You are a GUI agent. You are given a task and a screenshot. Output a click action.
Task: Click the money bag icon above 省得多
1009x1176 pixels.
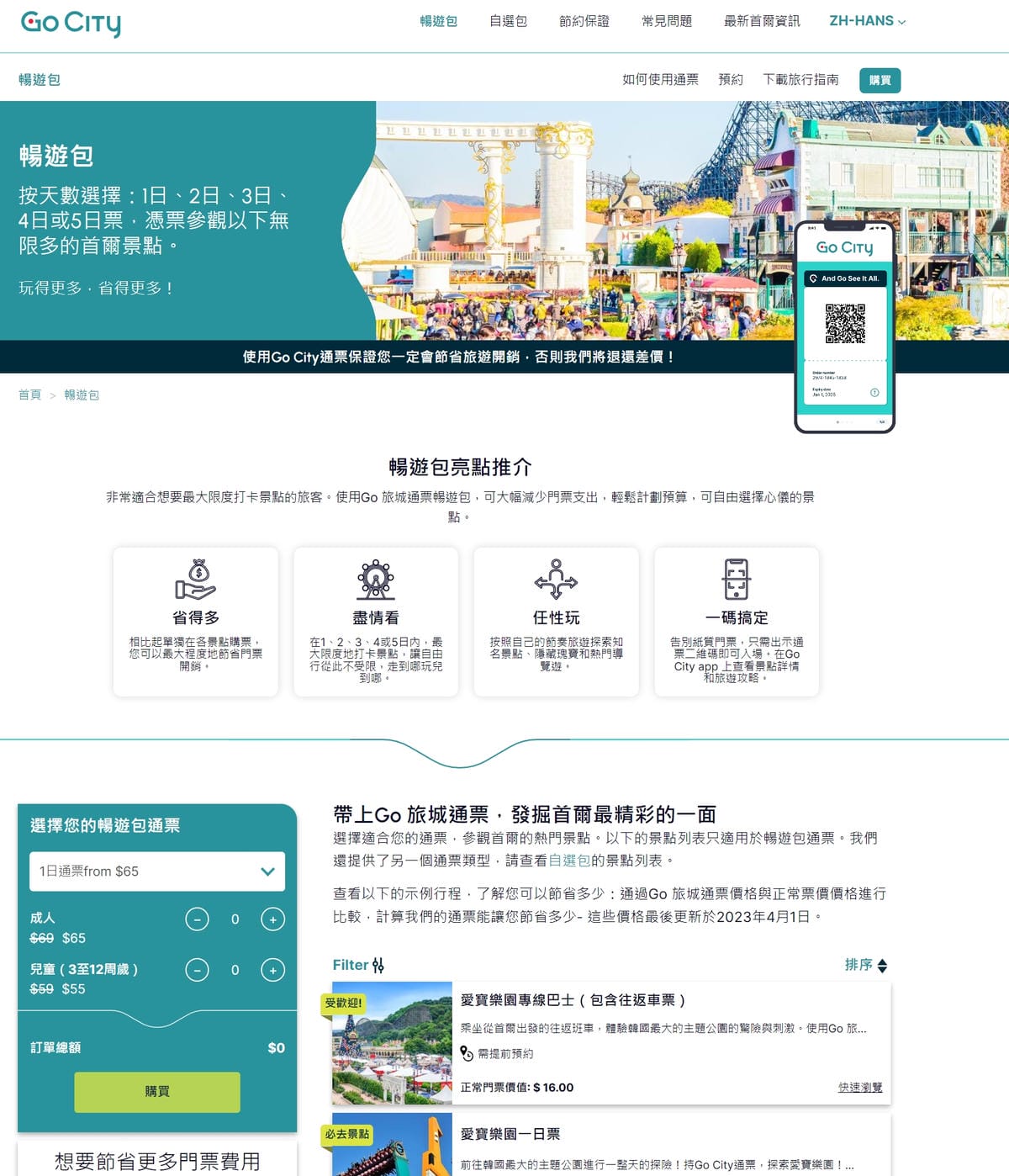(195, 579)
